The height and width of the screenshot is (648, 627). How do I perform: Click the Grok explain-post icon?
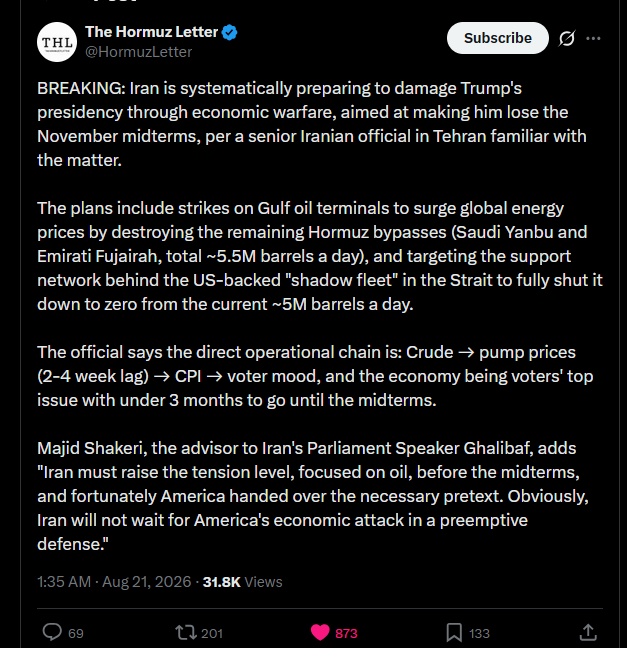[567, 38]
